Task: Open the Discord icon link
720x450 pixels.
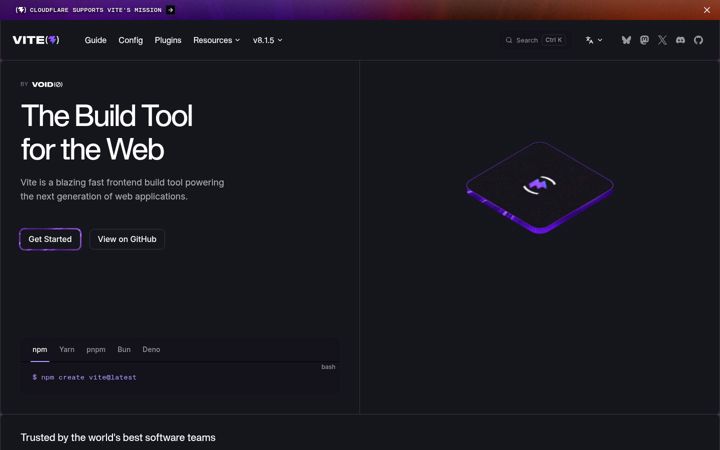Action: click(681, 40)
